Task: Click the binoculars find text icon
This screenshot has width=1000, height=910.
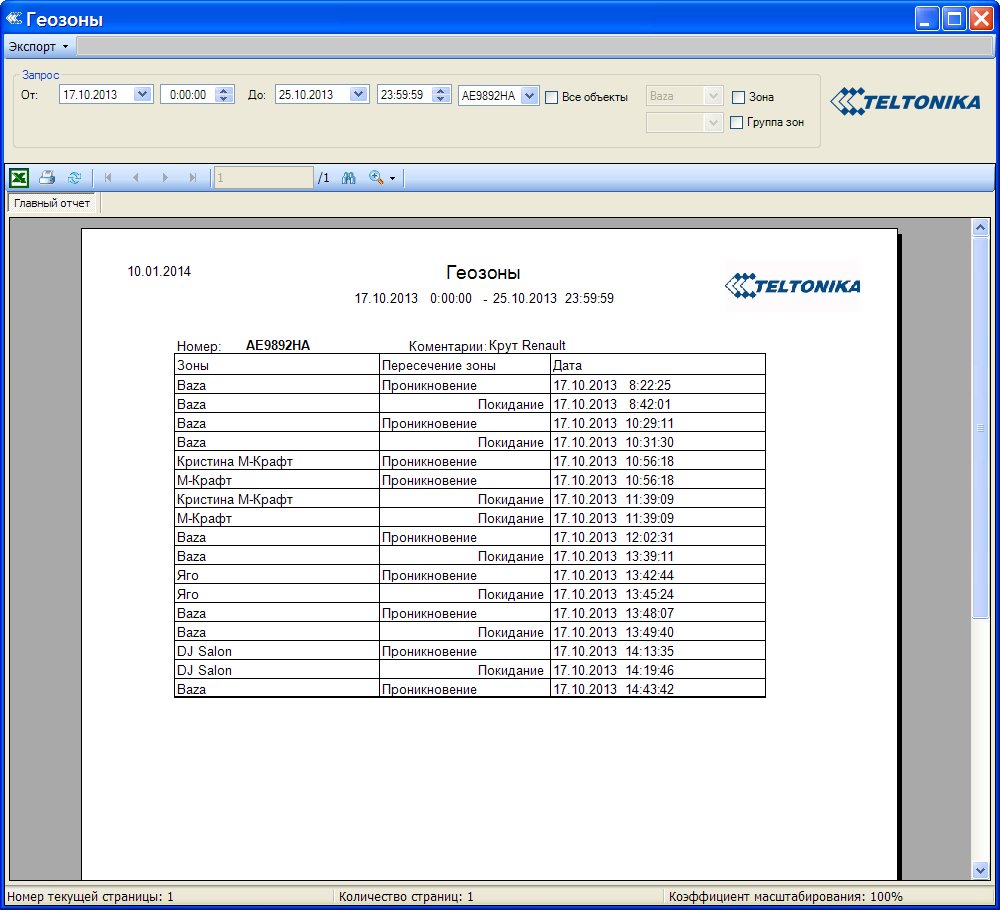Action: 349,178
